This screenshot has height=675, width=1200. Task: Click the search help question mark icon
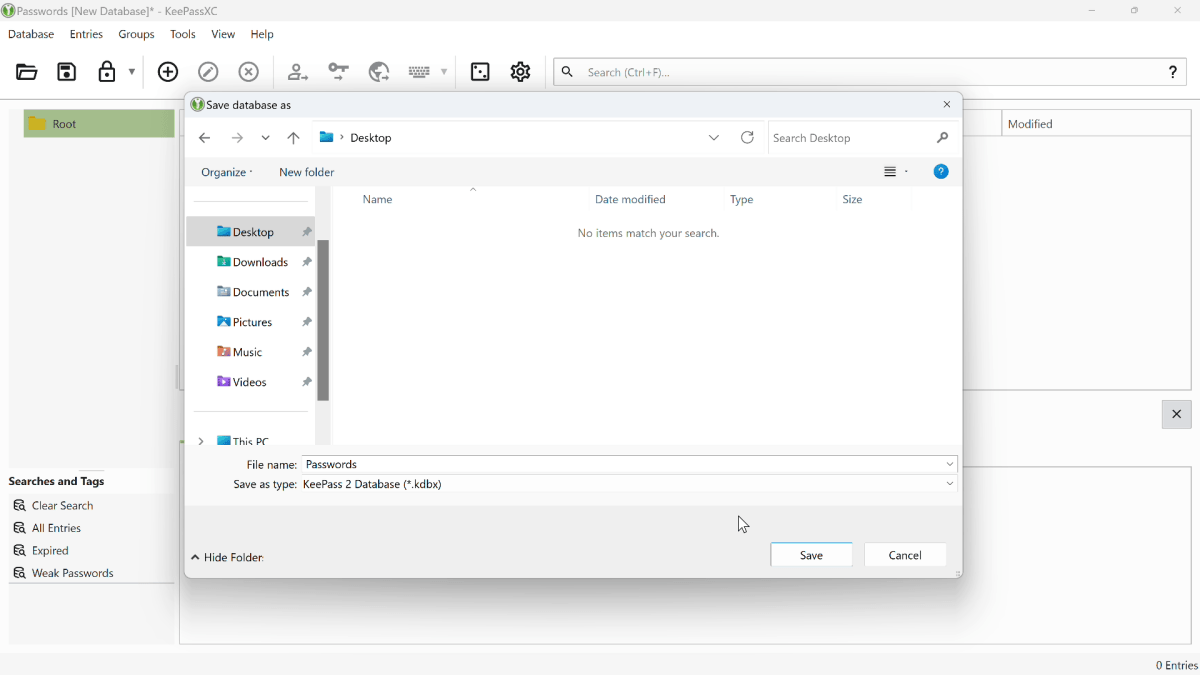[1174, 72]
